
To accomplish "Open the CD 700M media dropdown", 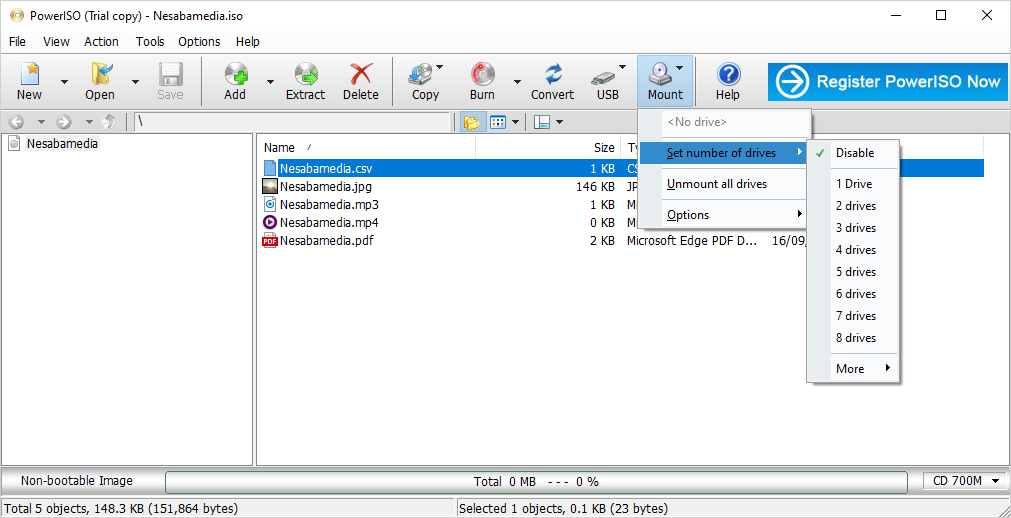I will 966,481.
